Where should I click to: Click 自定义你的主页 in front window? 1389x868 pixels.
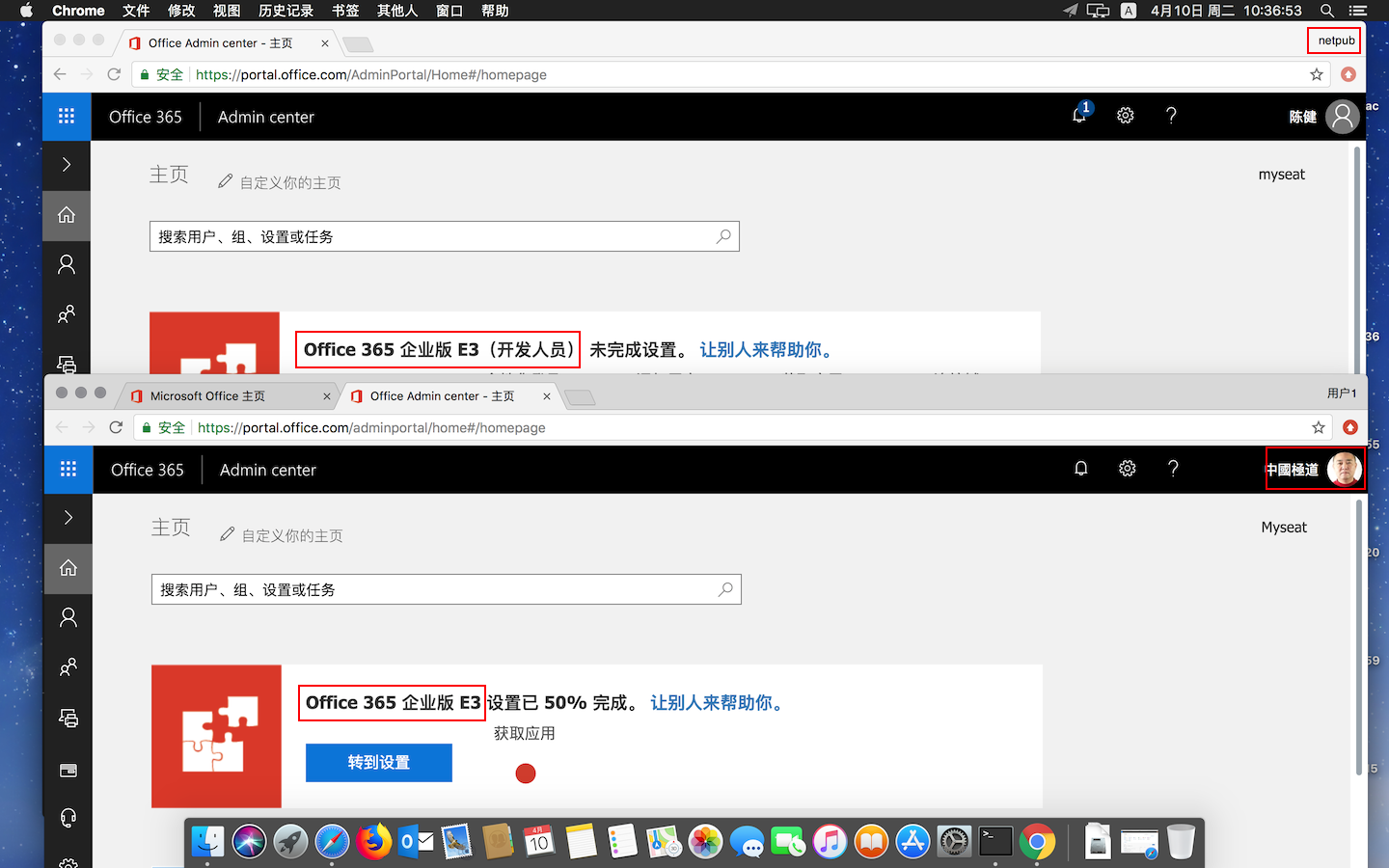[282, 535]
